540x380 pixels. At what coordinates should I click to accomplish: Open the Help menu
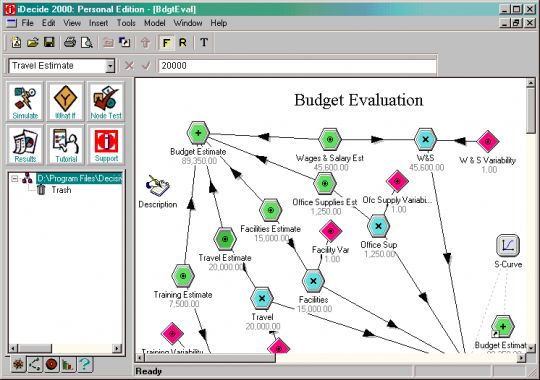[x=219, y=23]
